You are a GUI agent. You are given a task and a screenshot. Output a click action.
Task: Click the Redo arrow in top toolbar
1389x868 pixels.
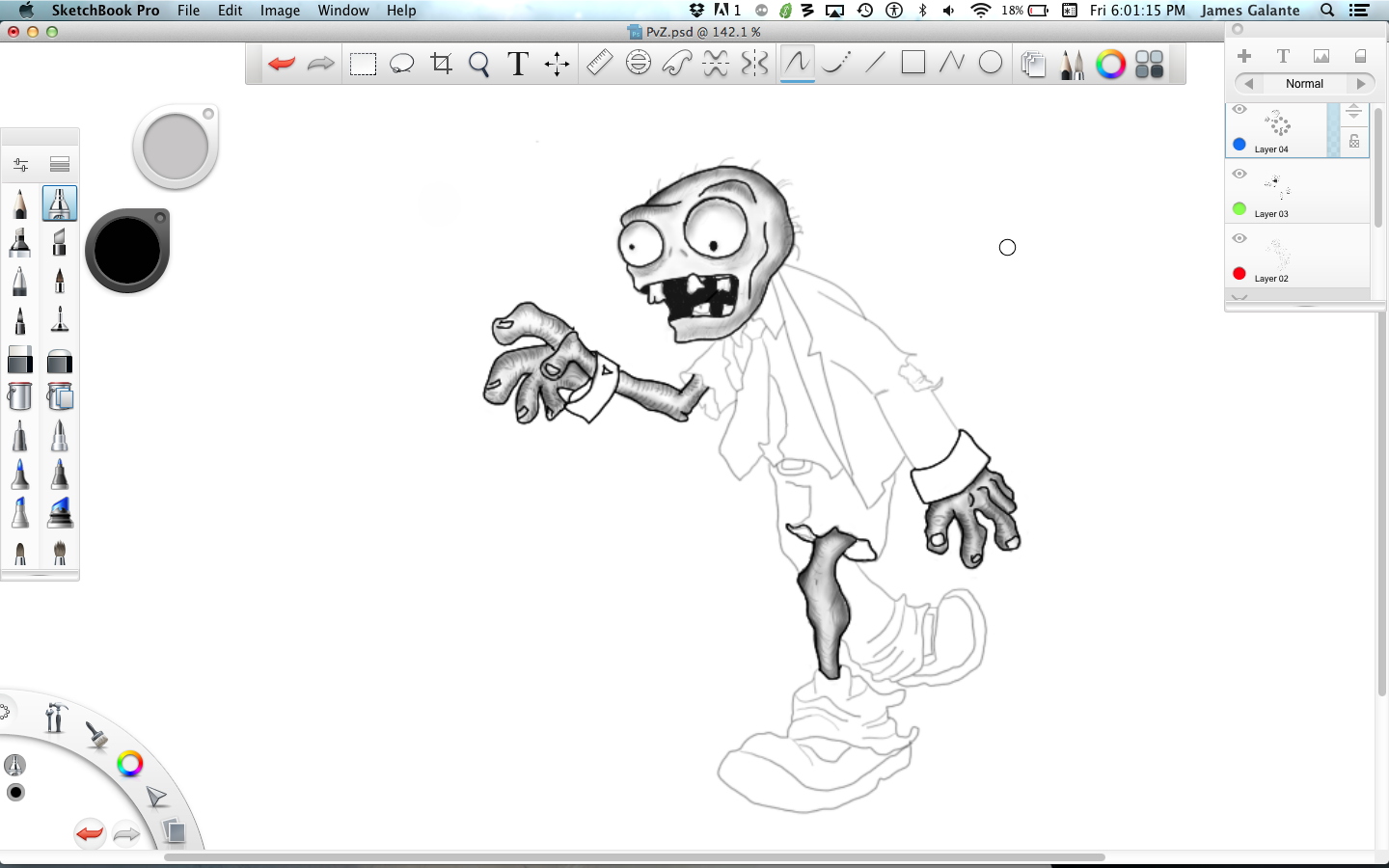320,64
